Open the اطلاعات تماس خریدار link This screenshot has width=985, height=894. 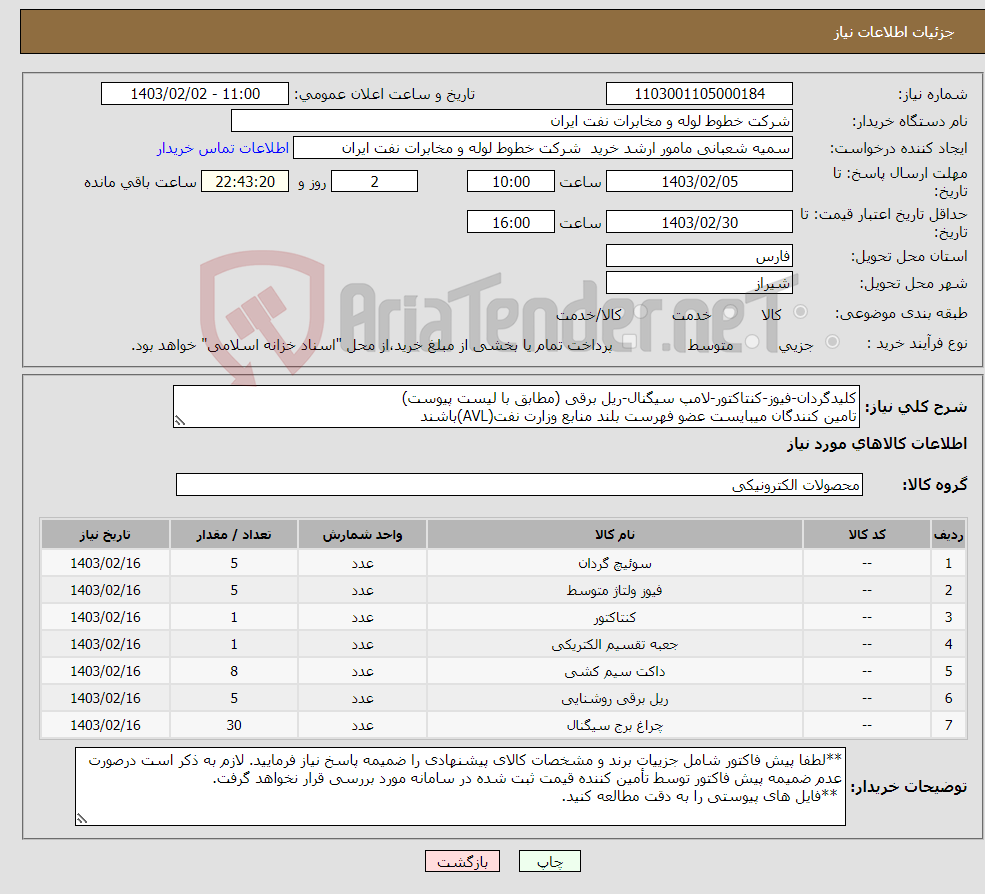tap(222, 148)
